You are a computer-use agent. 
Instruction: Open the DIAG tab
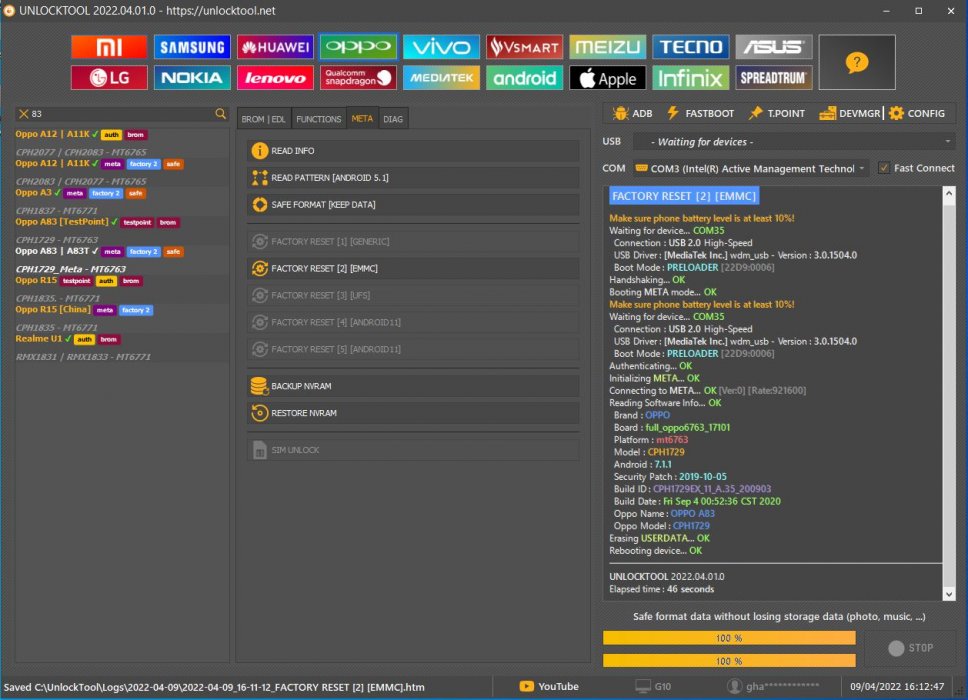click(x=393, y=119)
